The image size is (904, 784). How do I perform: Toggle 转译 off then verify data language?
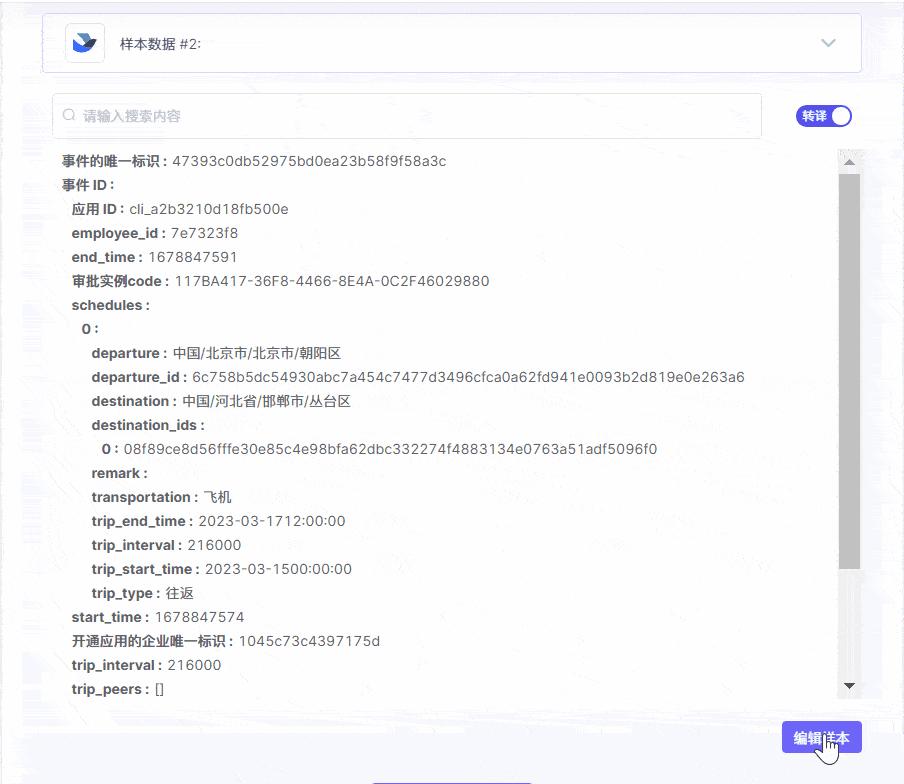[x=822, y=116]
